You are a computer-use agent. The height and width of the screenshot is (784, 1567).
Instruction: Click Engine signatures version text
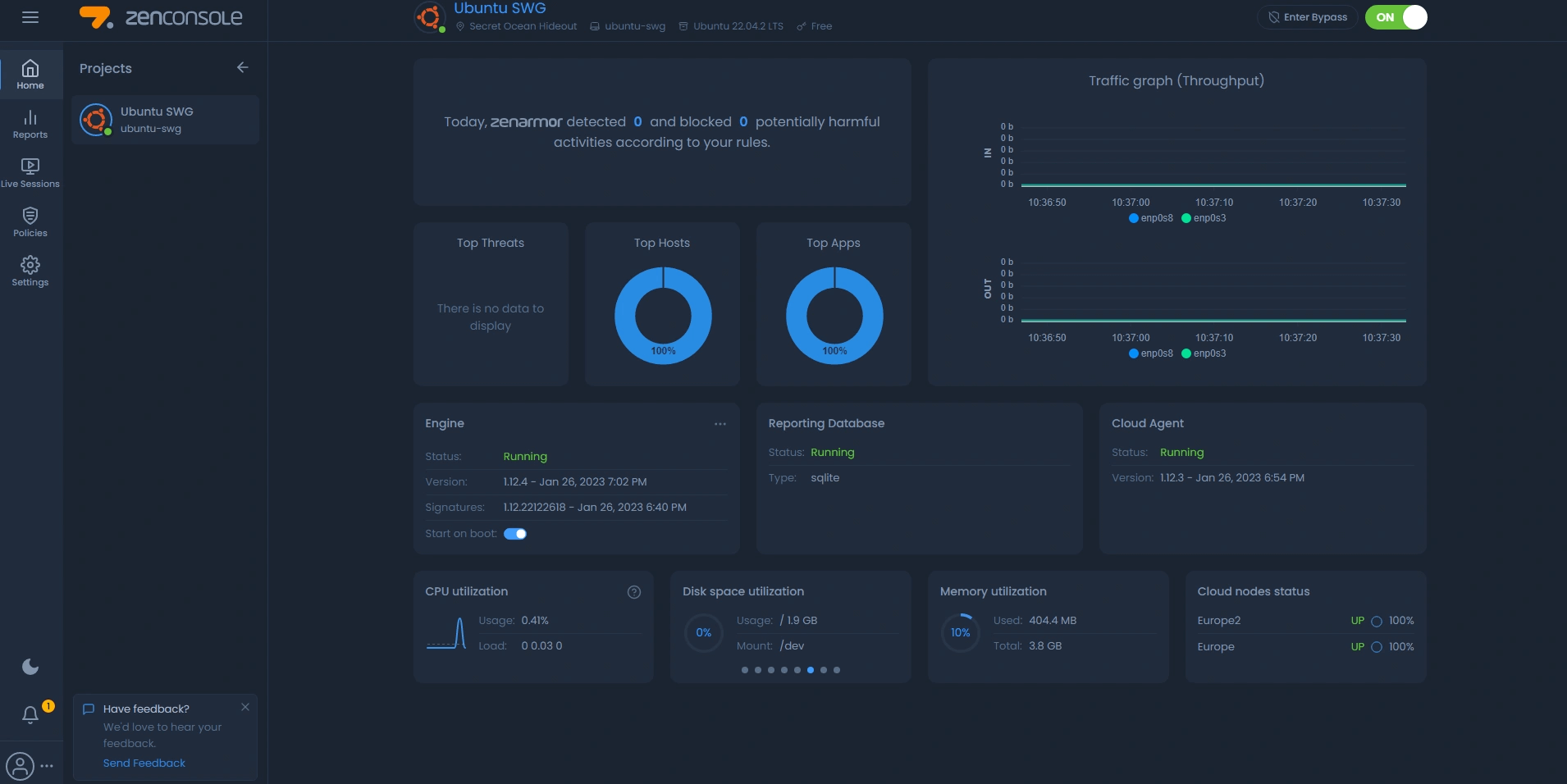[x=595, y=508]
